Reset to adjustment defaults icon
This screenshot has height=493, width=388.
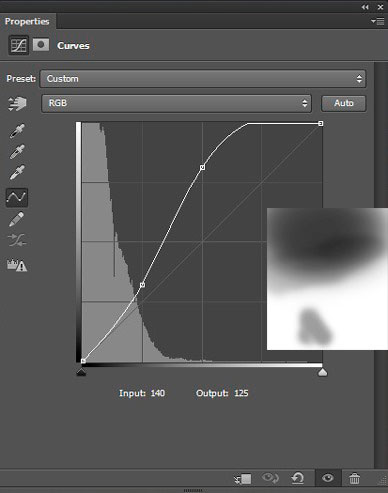(297, 478)
